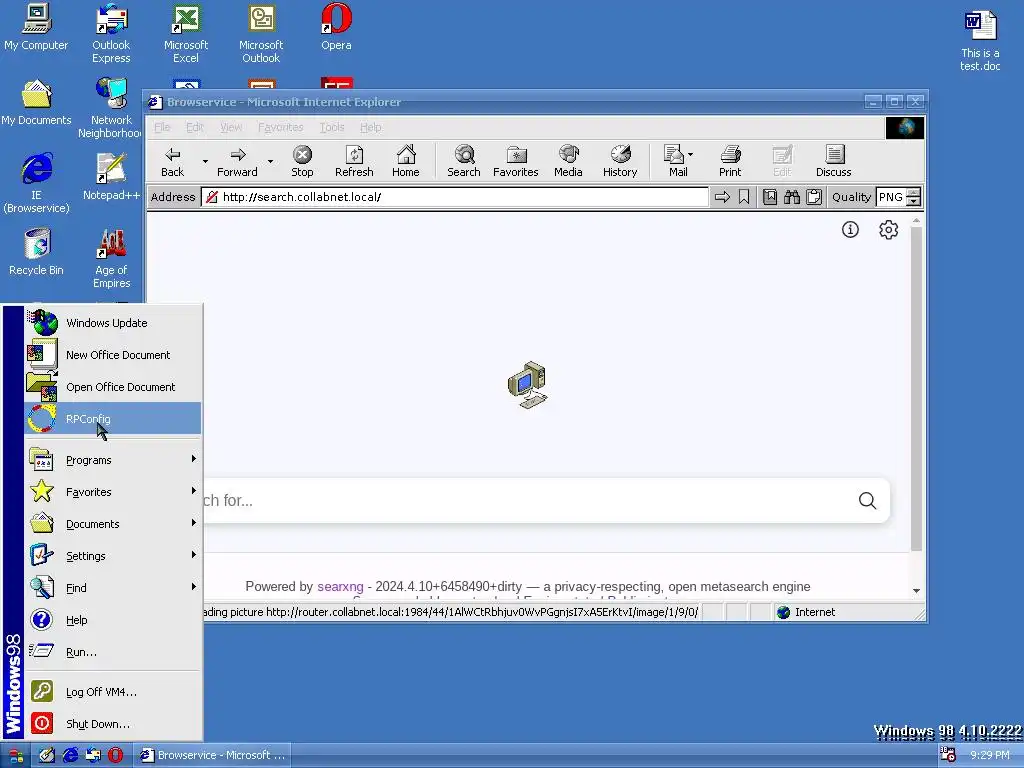
Task: Open the Opera desktop shortcut
Action: pos(336,27)
